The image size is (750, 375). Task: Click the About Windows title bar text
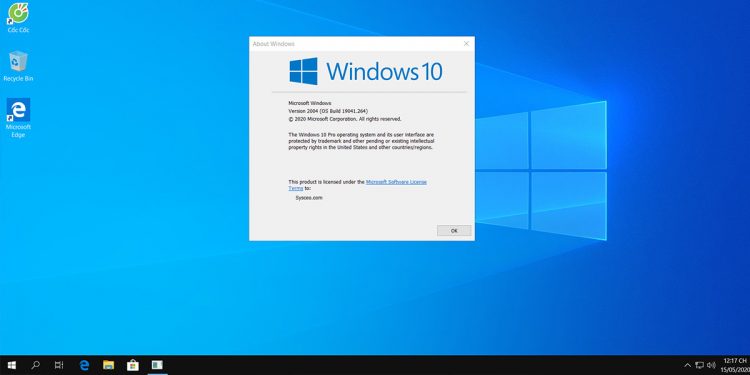[274, 44]
